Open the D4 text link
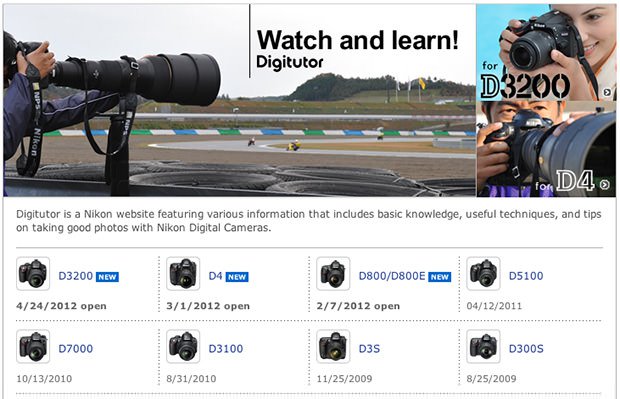Screen dimensions: 620x399 [215, 276]
